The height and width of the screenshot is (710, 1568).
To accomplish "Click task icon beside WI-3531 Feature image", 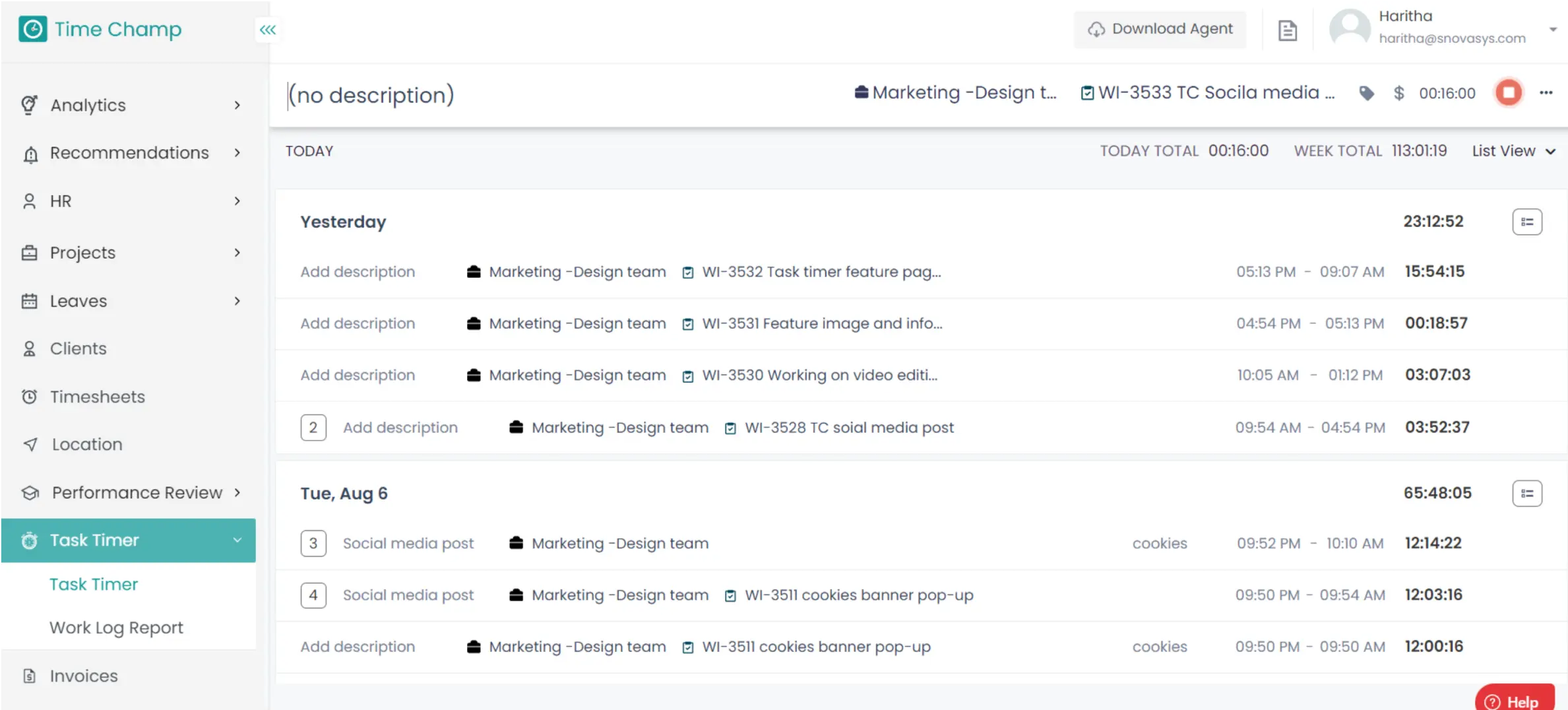I will click(x=688, y=324).
